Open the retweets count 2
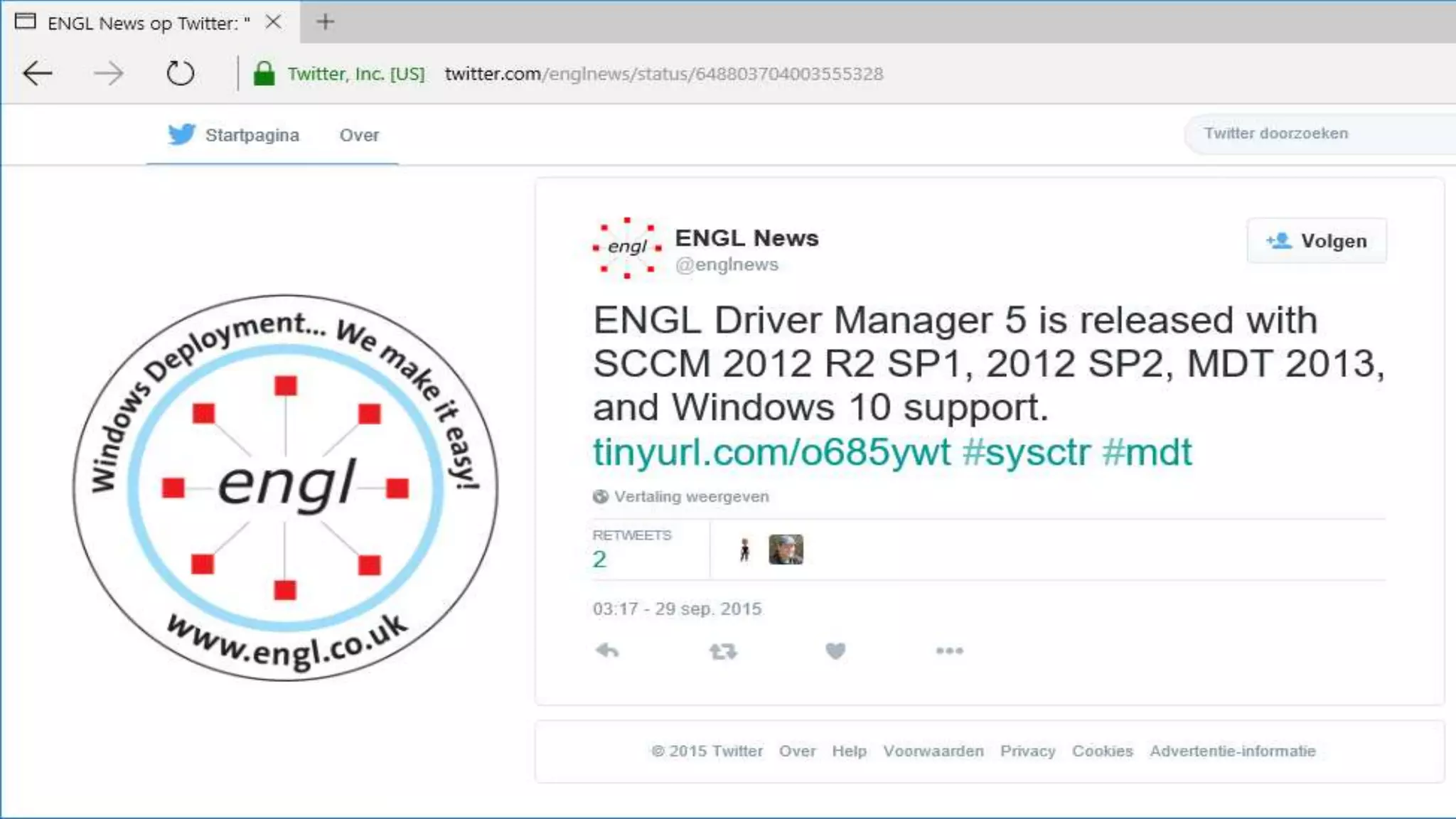 point(599,560)
